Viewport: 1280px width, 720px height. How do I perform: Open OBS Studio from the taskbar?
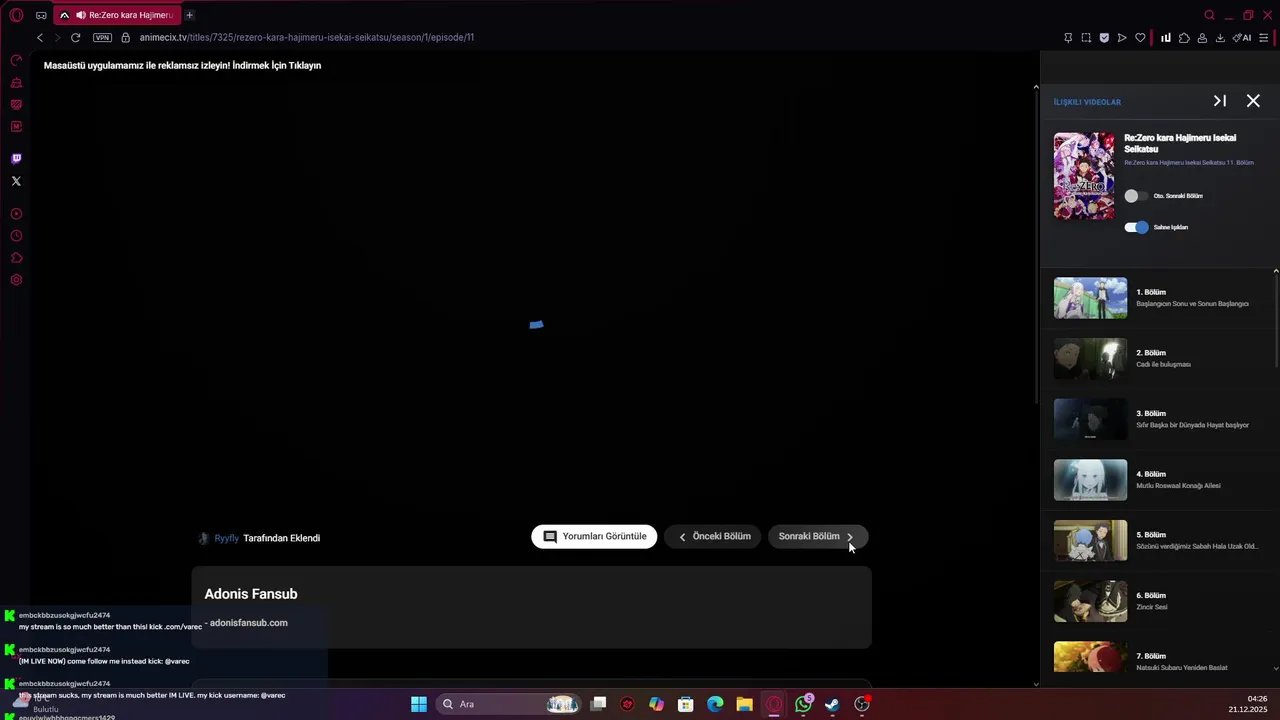pos(862,704)
